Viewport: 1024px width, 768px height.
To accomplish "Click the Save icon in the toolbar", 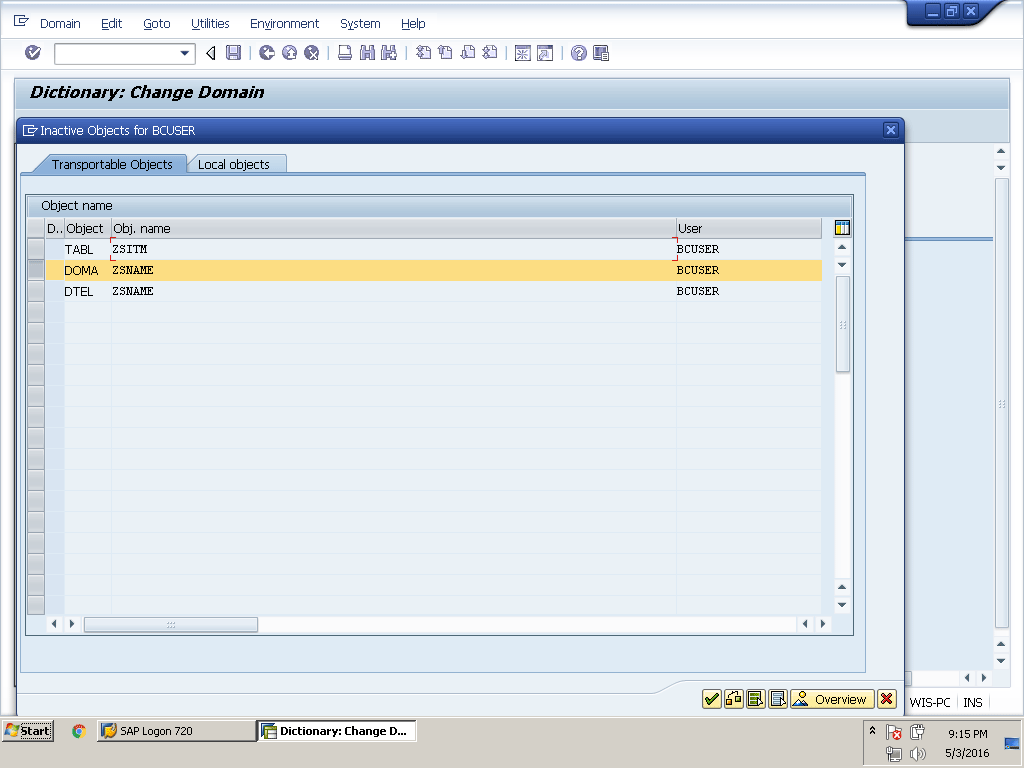I will coord(233,53).
